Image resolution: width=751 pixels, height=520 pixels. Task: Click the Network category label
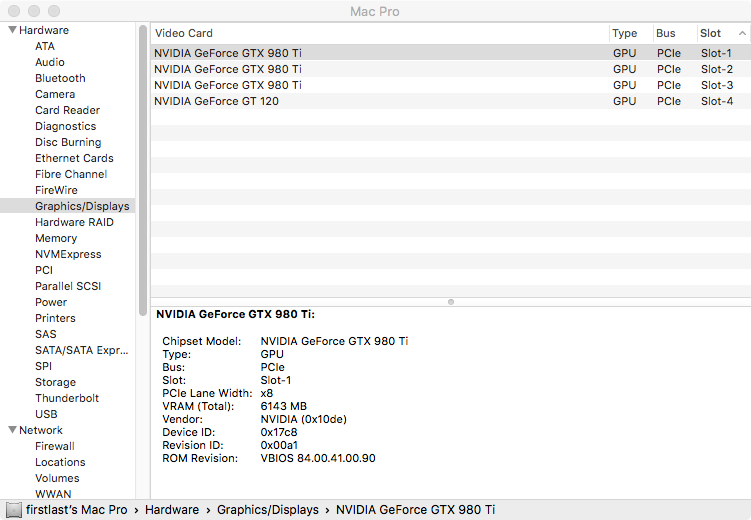pos(41,430)
